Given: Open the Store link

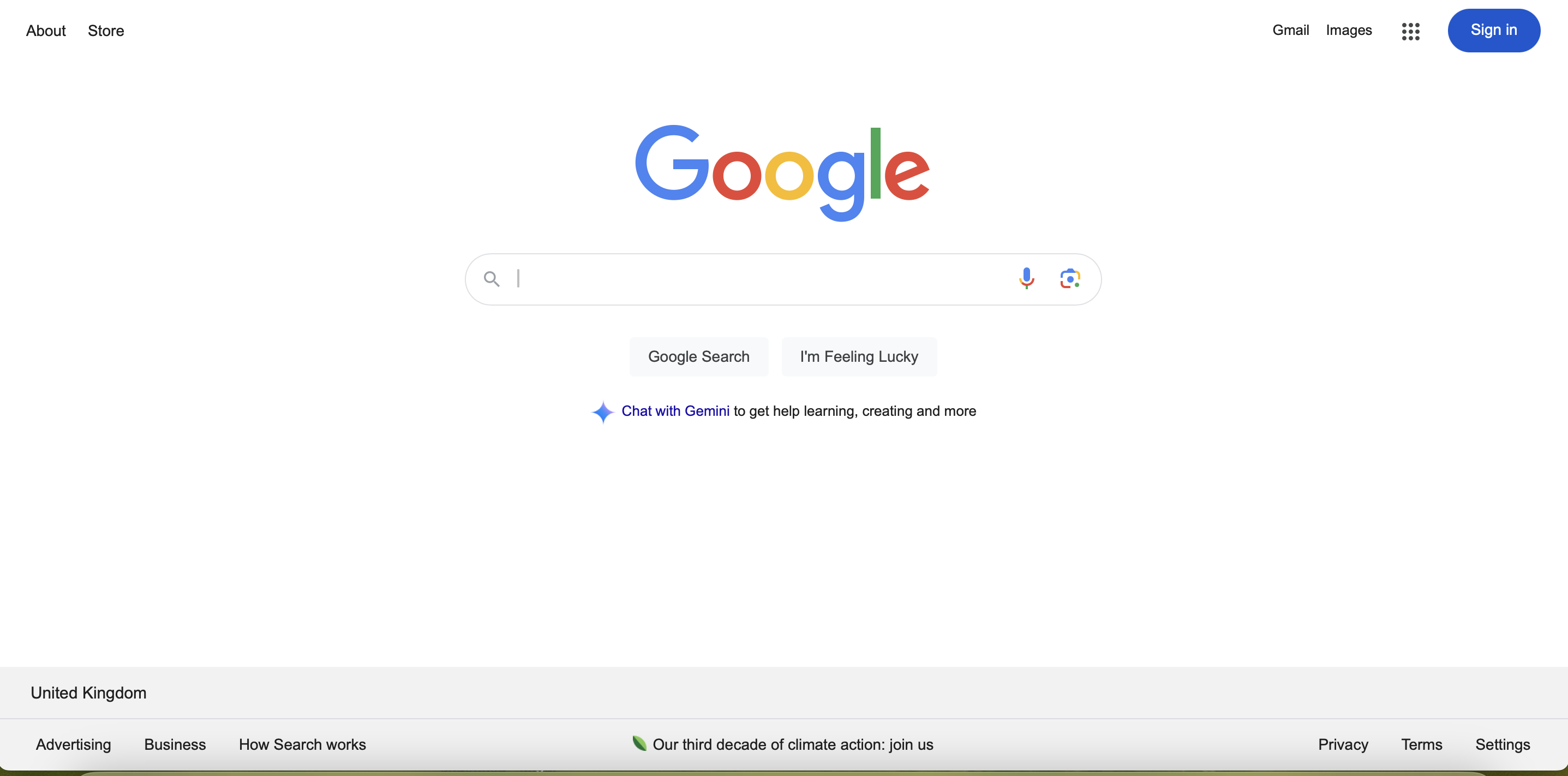Looking at the screenshot, I should click(106, 31).
